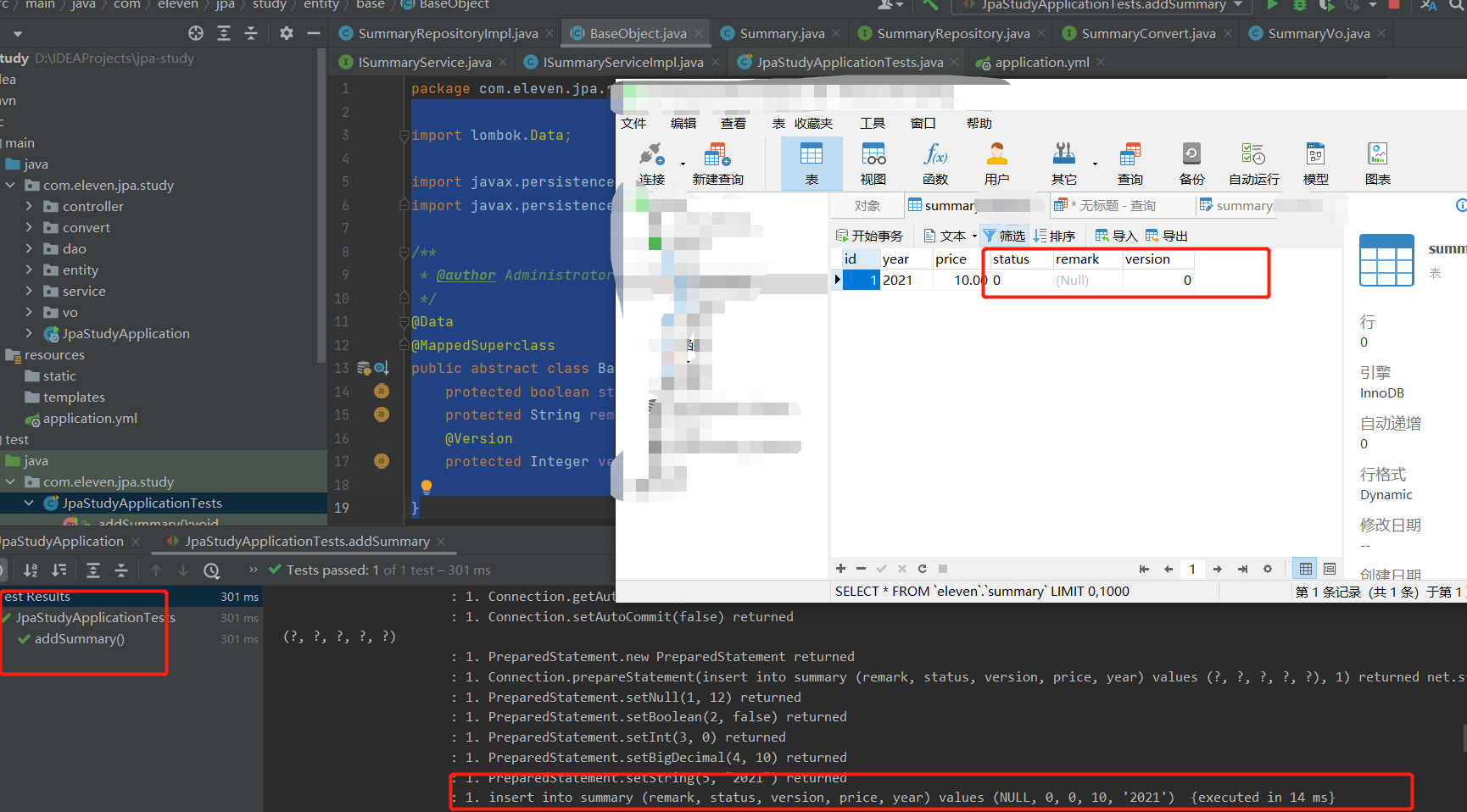Open the 工具 (Tools) menu in Navicat
This screenshot has height=812, width=1467.
tap(872, 123)
